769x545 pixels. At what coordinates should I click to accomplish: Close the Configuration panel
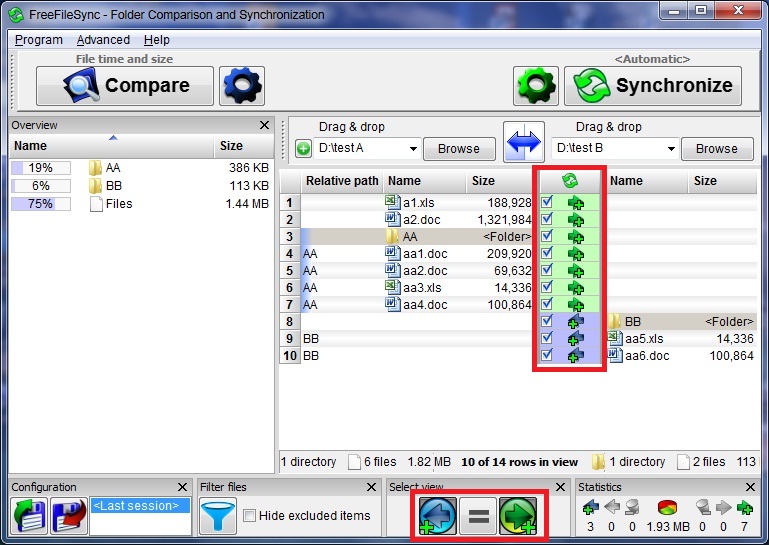[x=182, y=487]
